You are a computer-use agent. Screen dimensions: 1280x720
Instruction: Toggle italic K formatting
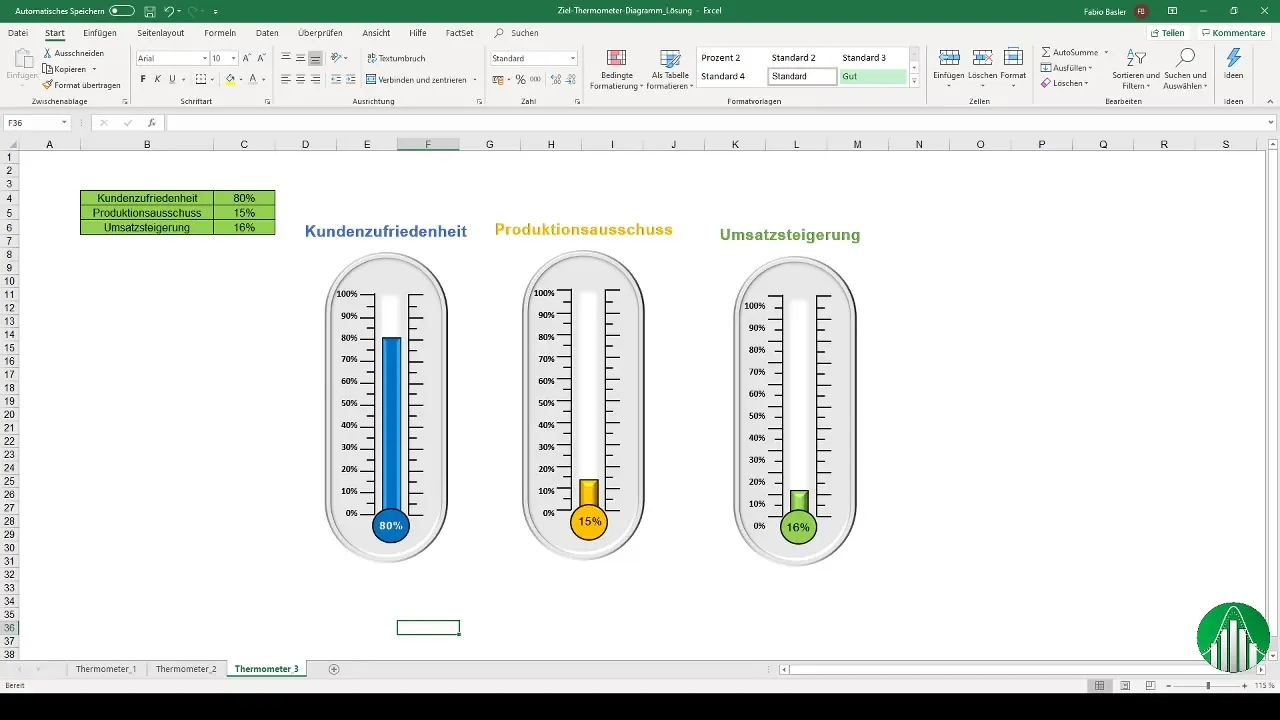coord(157,79)
